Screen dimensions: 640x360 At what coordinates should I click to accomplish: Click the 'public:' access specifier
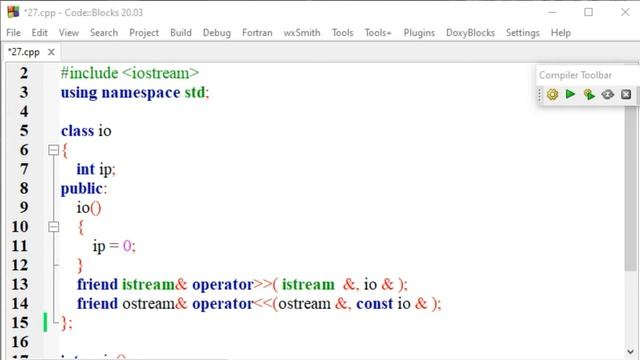pos(84,189)
